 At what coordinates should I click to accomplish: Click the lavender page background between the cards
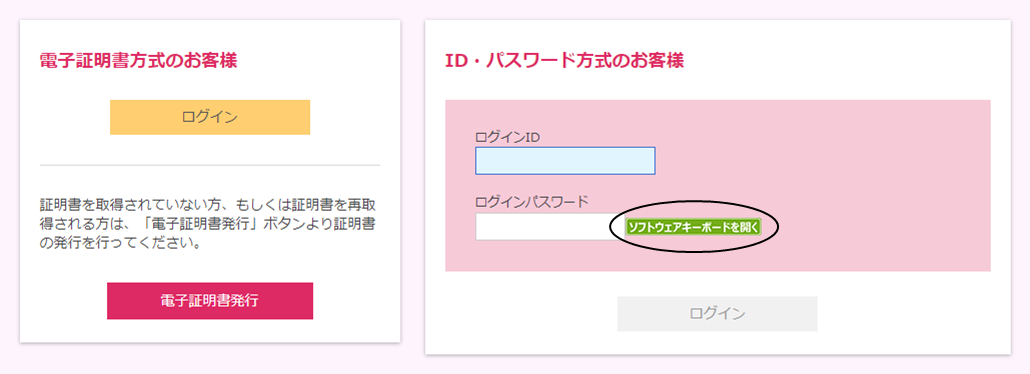pos(413,184)
